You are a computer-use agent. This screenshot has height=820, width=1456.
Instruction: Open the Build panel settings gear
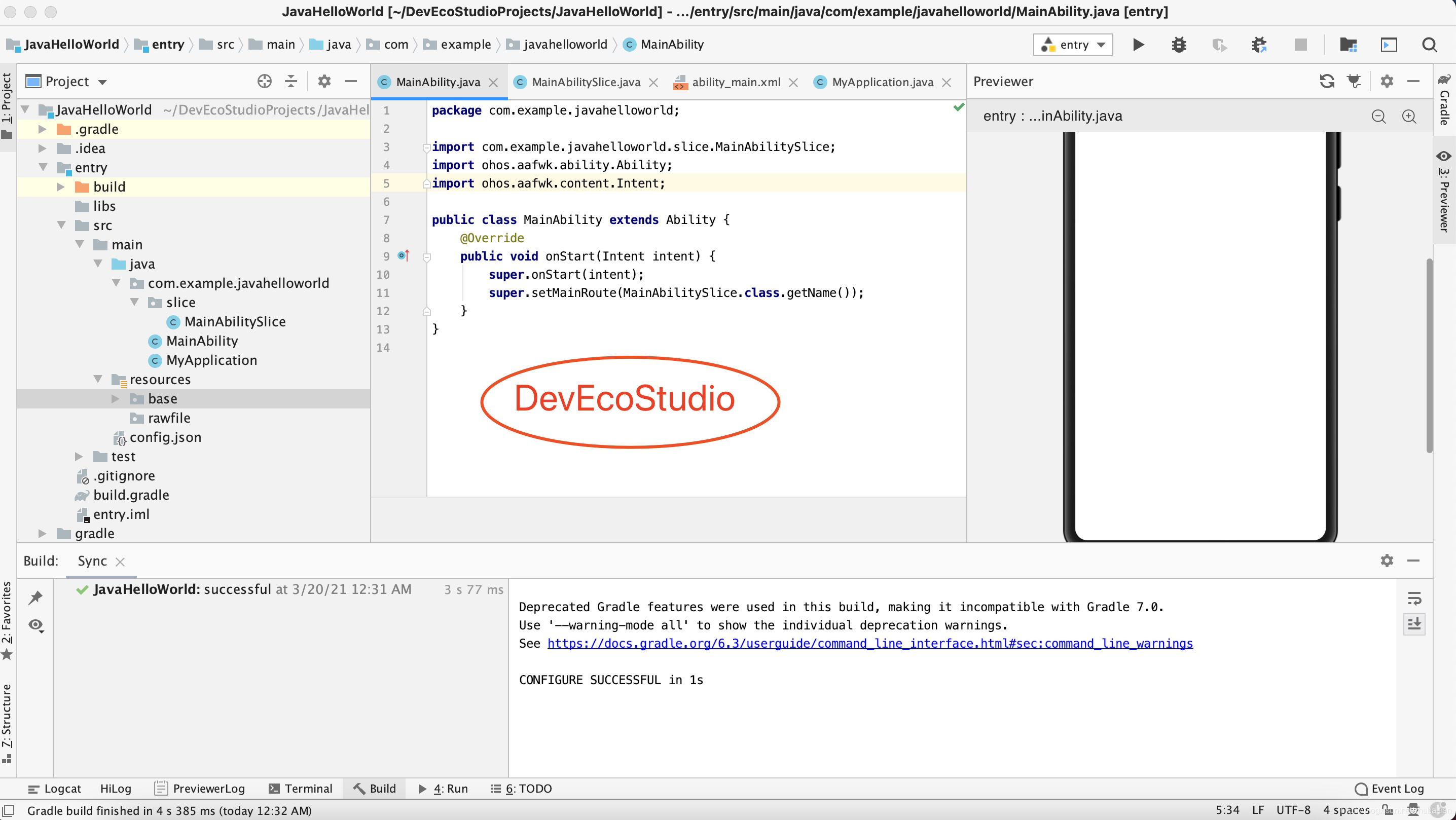[x=1387, y=561]
